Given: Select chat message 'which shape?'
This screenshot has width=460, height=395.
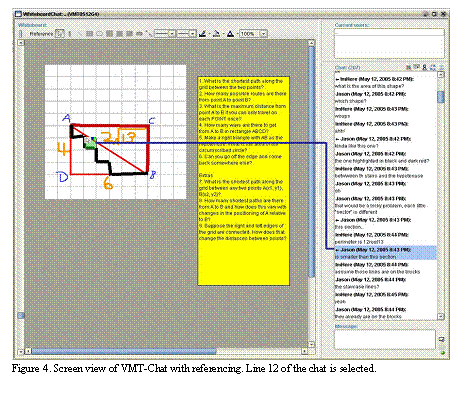Looking at the screenshot, I should pyautogui.click(x=350, y=101).
